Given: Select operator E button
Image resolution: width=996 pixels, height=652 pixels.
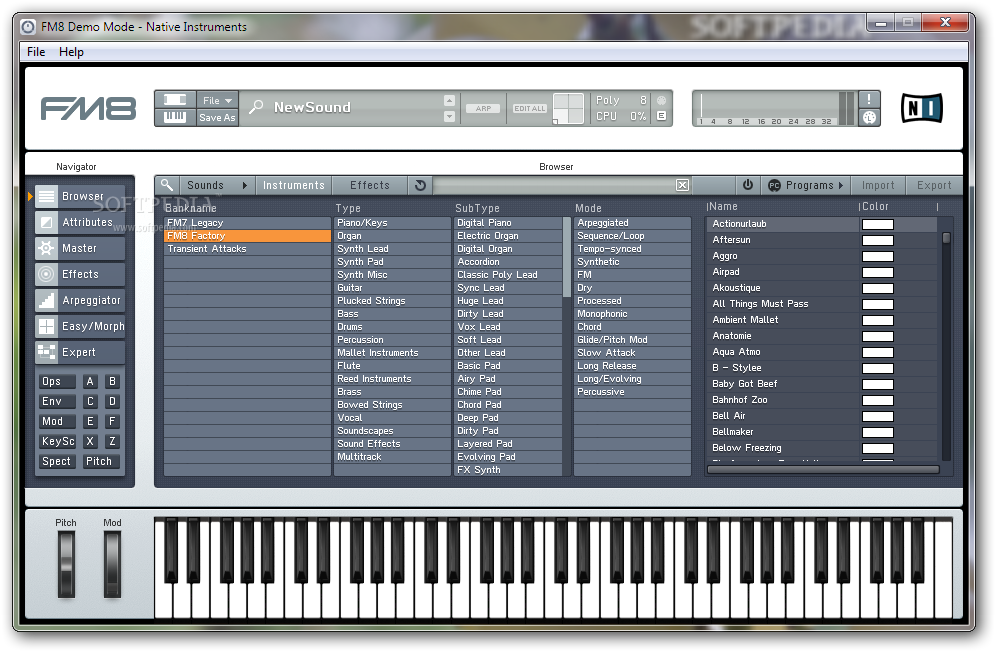Looking at the screenshot, I should [90, 421].
